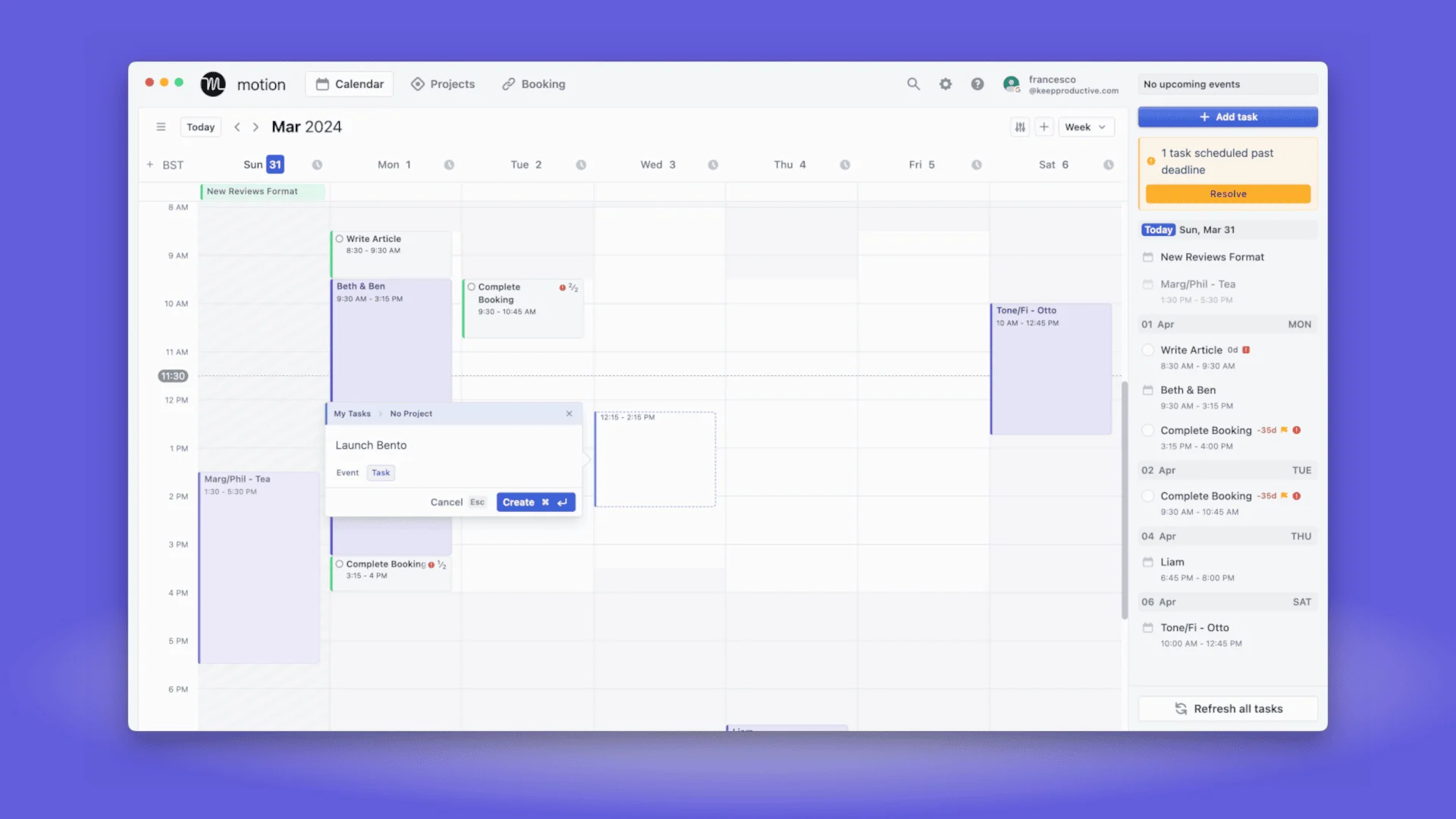The height and width of the screenshot is (819, 1456).
Task: Select the Task toggle in dialog
Action: tap(380, 472)
